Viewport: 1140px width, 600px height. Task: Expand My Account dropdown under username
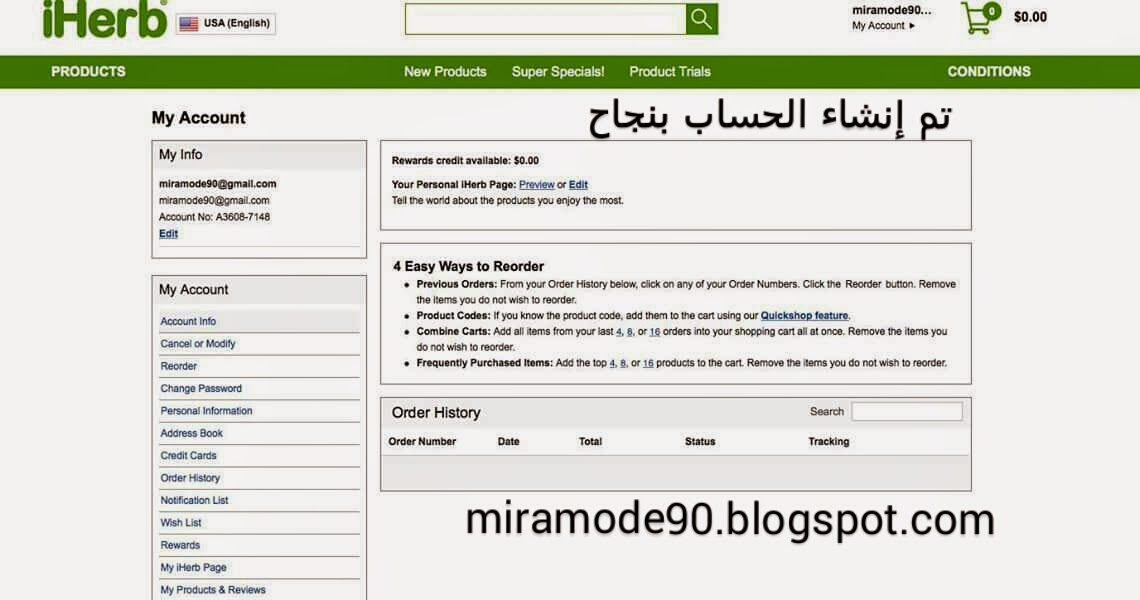(x=883, y=25)
